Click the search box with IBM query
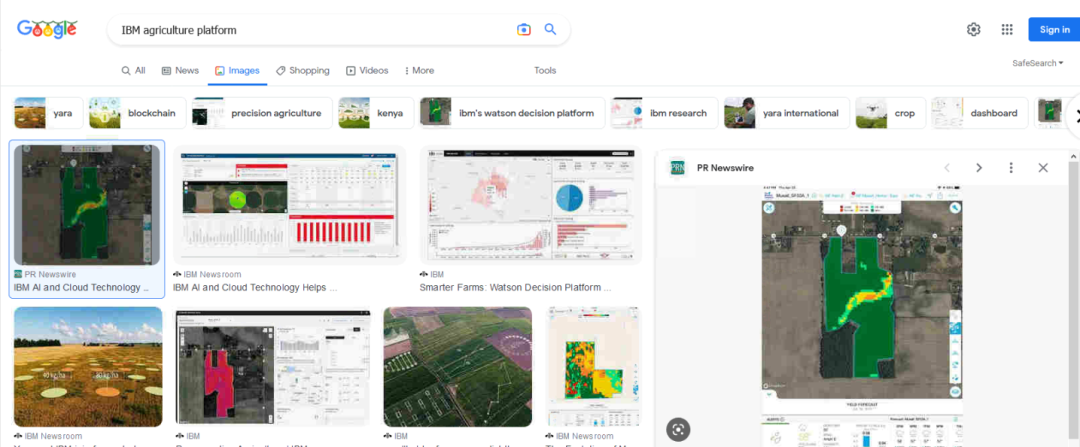The image size is (1080, 447). pyautogui.click(x=310, y=30)
